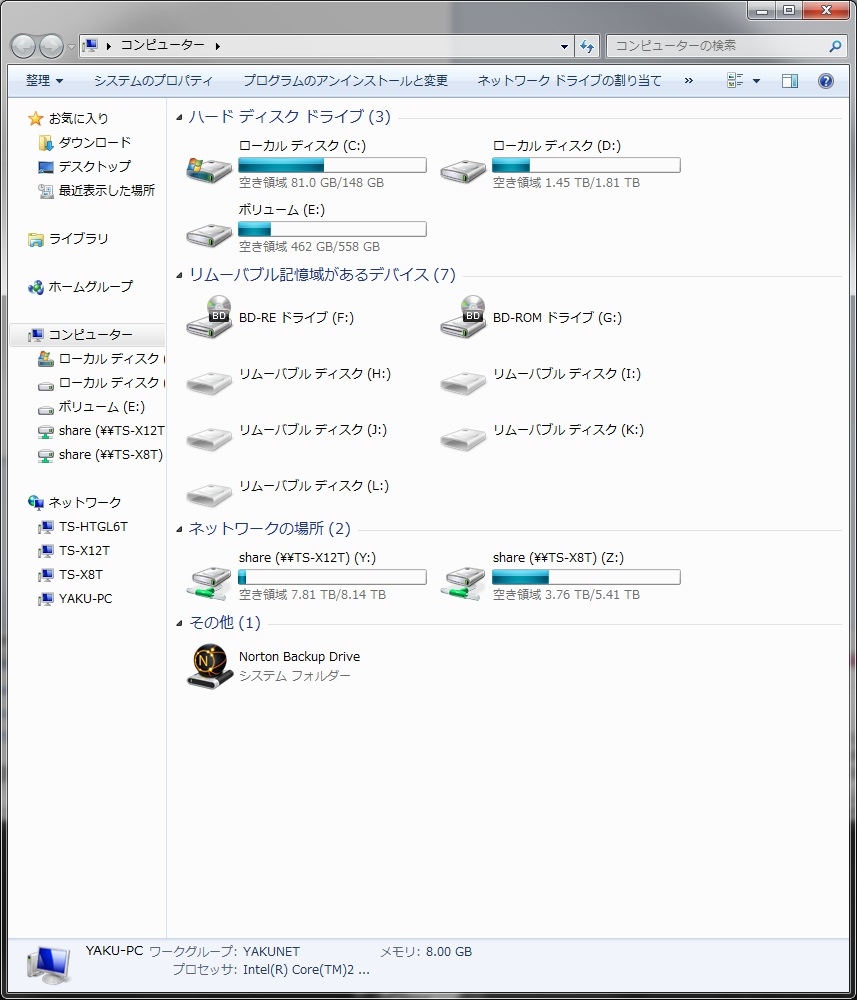Click the computer icon in address bar
Image resolution: width=857 pixels, height=1000 pixels.
(x=91, y=45)
